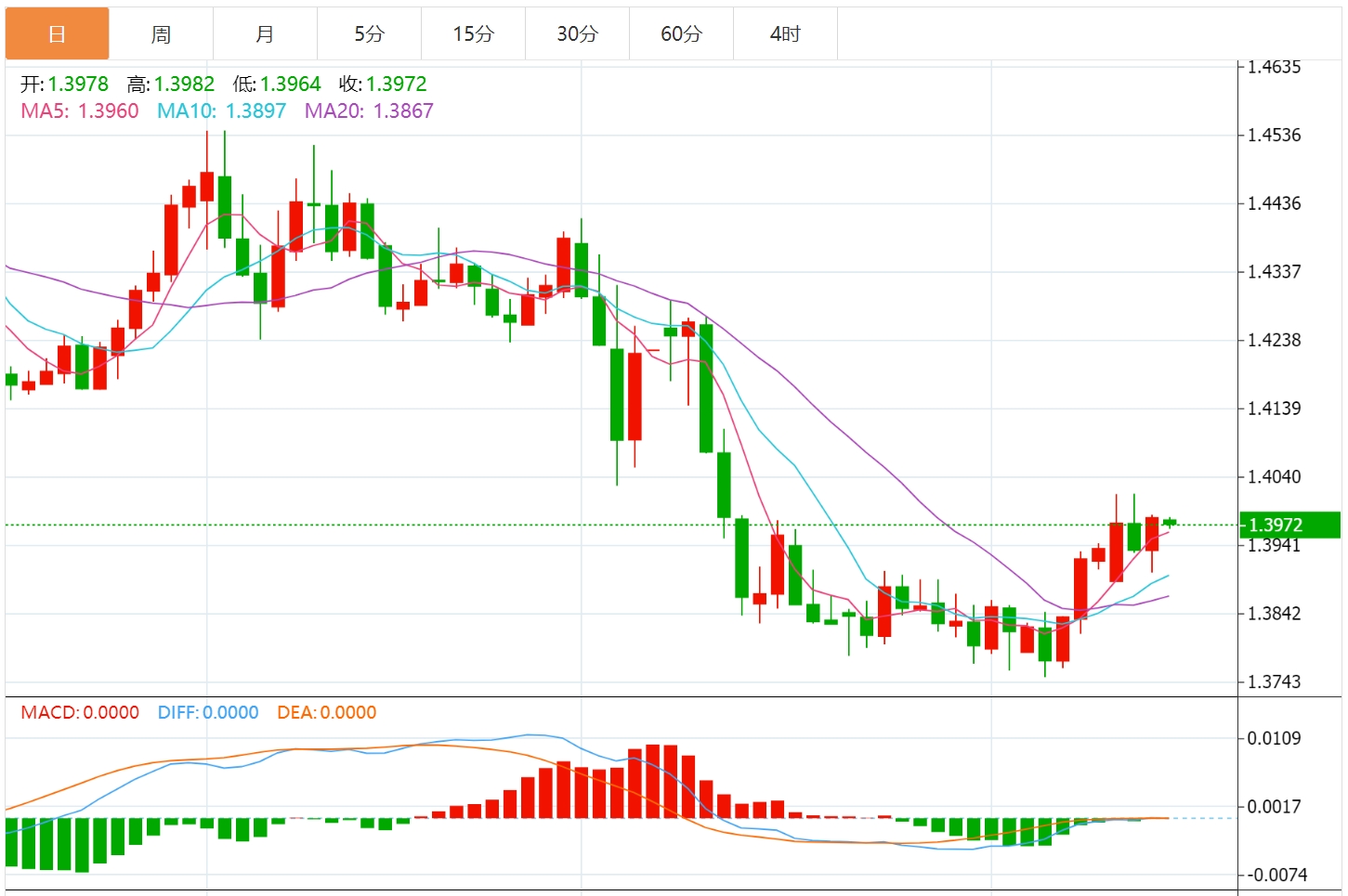Click the 1.4139 price axis label
Screen dimensions: 1348x896
[x=1274, y=409]
